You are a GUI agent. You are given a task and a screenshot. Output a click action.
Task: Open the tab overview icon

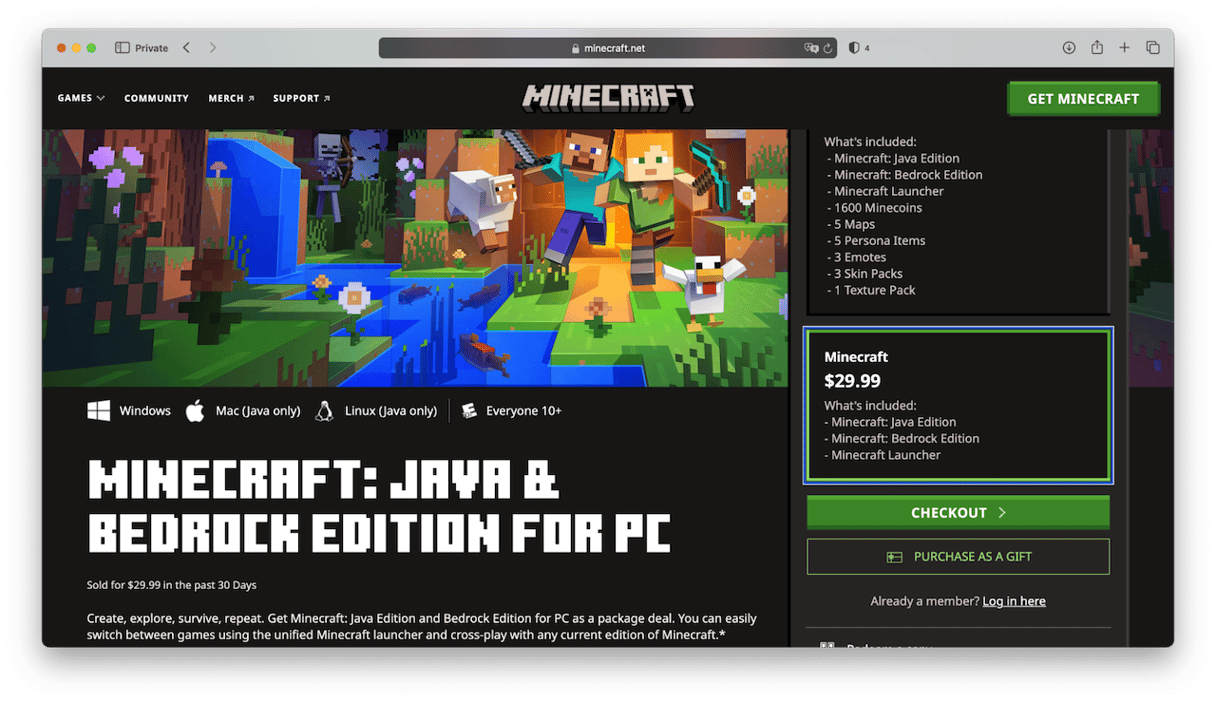tap(1153, 47)
